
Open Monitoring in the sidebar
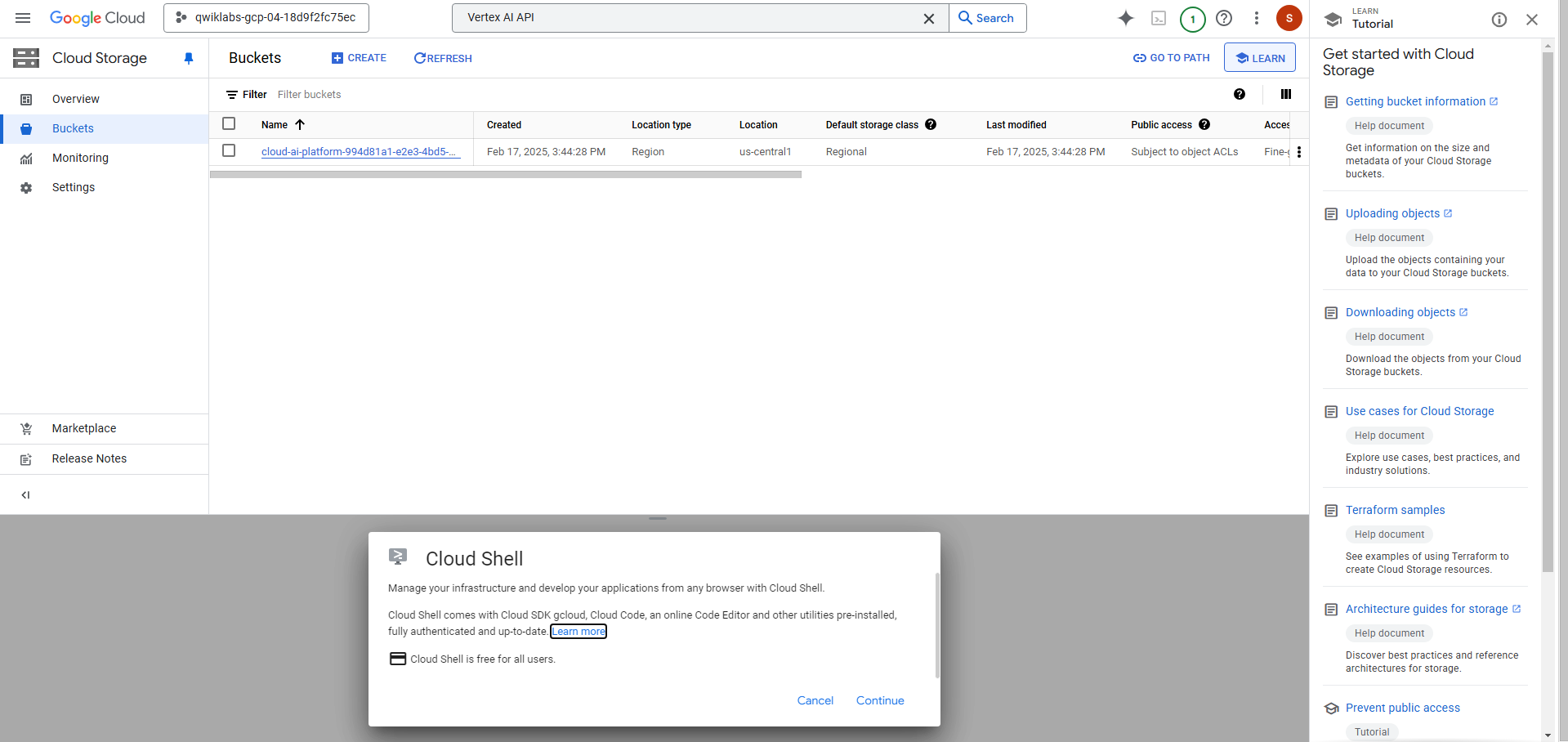pos(105,158)
